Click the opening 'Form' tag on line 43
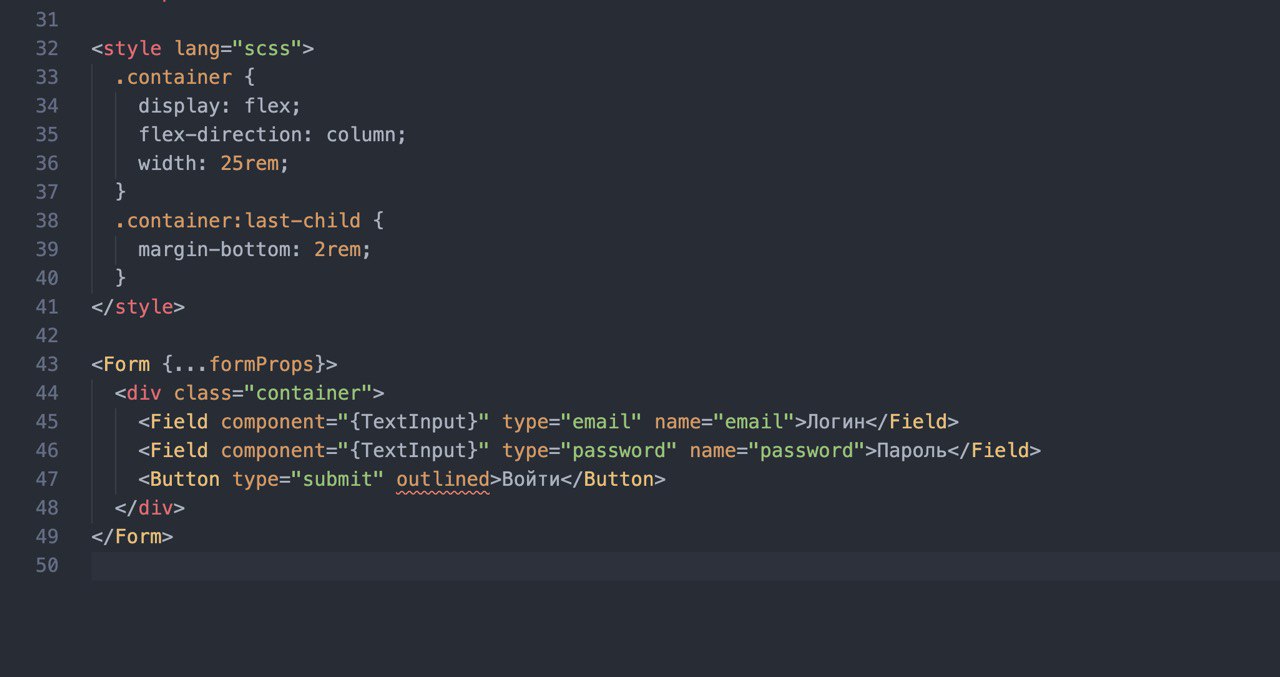 (126, 364)
